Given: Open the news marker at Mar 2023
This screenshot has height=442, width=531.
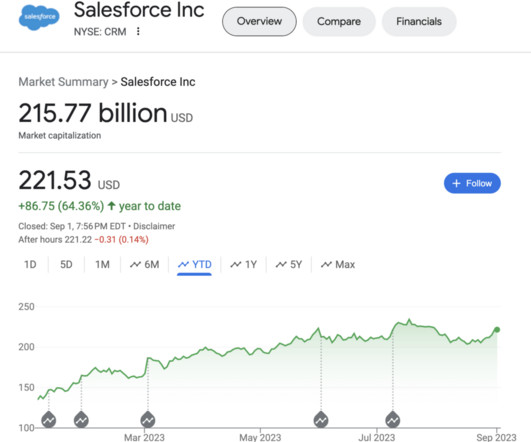Looking at the screenshot, I should coord(148,420).
